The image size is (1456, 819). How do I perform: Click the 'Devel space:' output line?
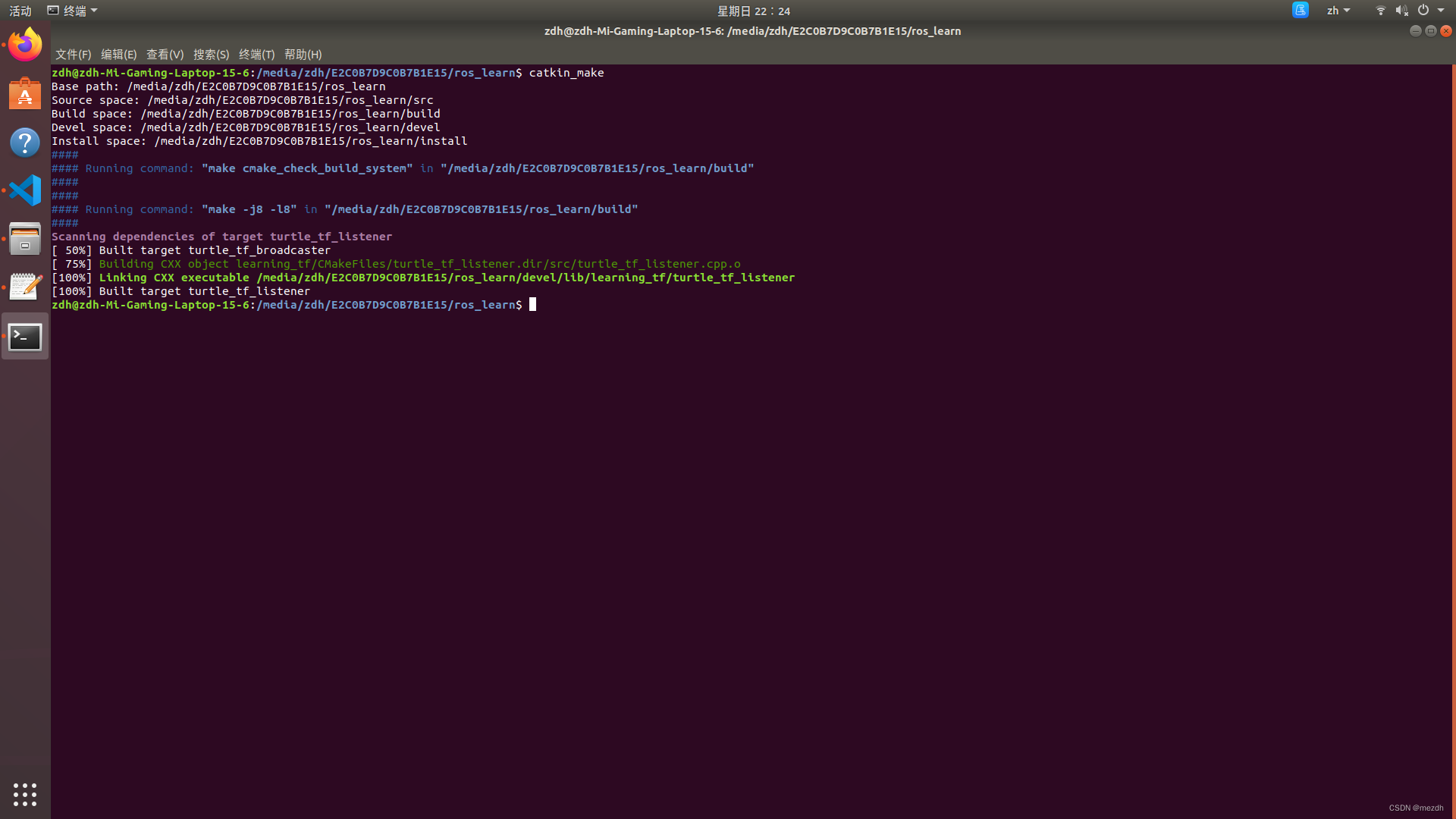pos(246,127)
